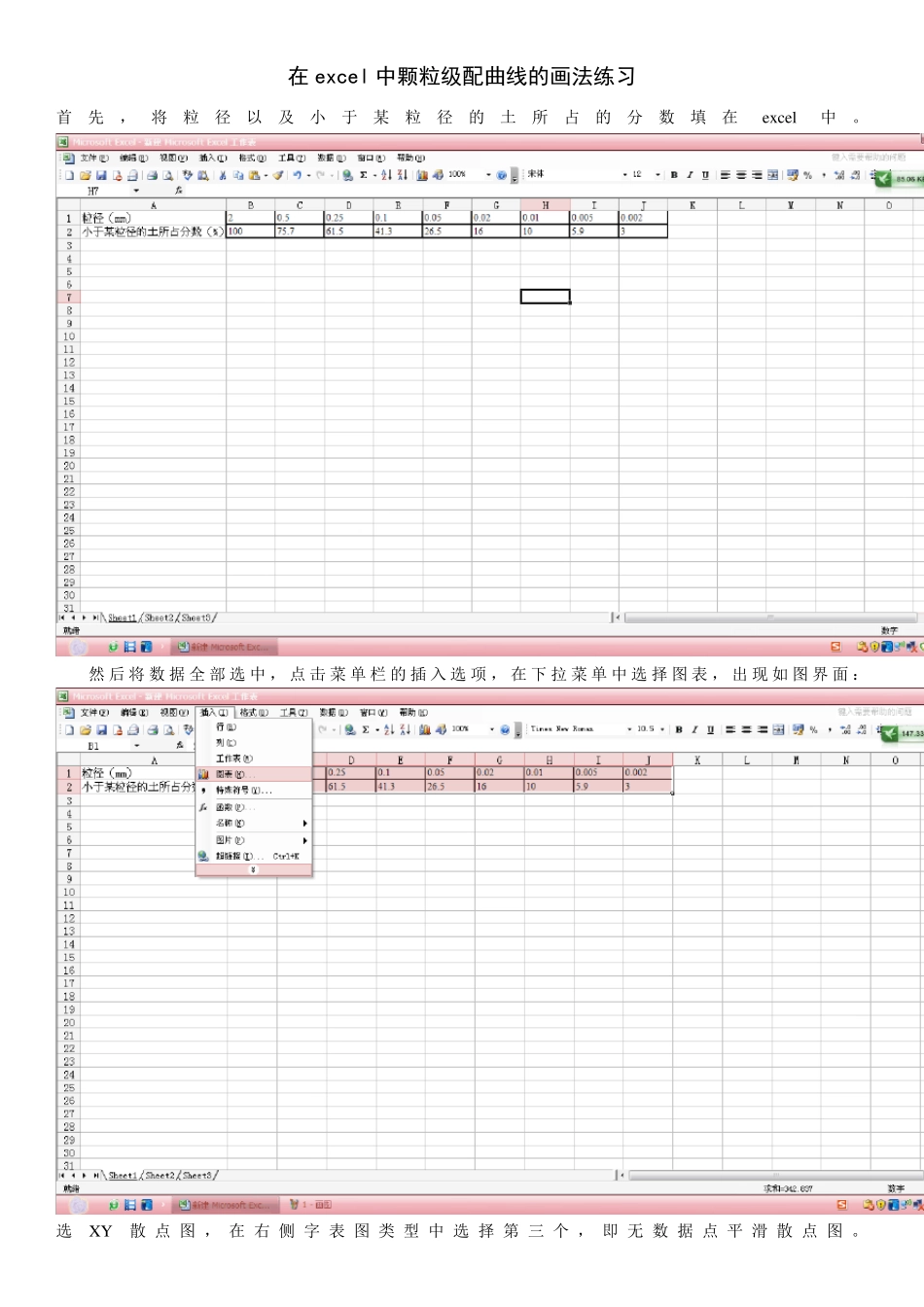This screenshot has height=1307, width=924.
Task: Click the Percent Style icon in the first Excel window
Action: pyautogui.click(x=808, y=175)
